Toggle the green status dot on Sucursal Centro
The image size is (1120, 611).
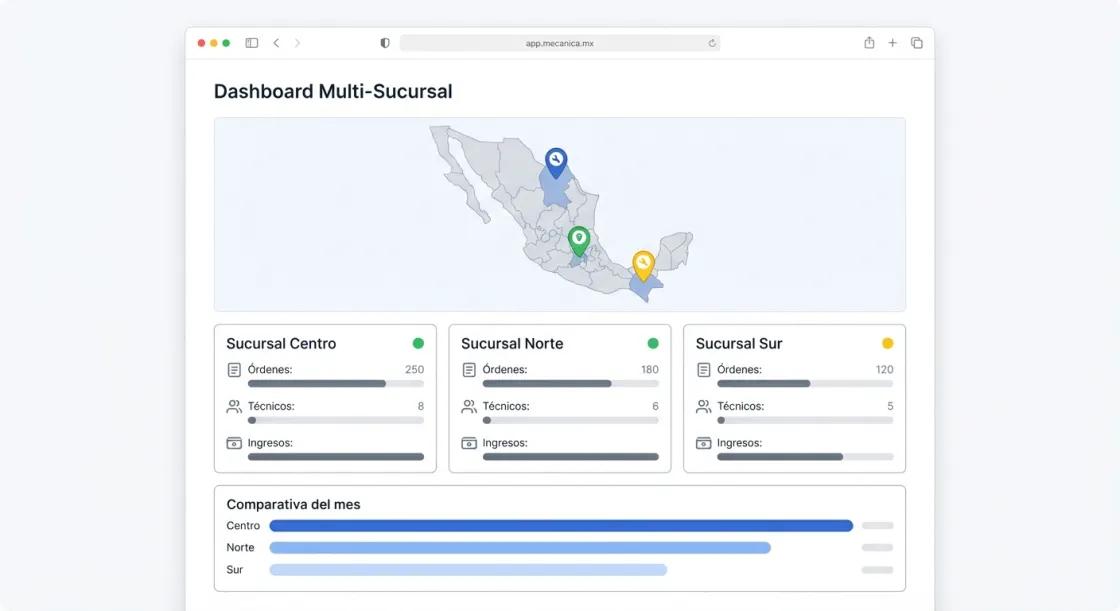coord(420,342)
